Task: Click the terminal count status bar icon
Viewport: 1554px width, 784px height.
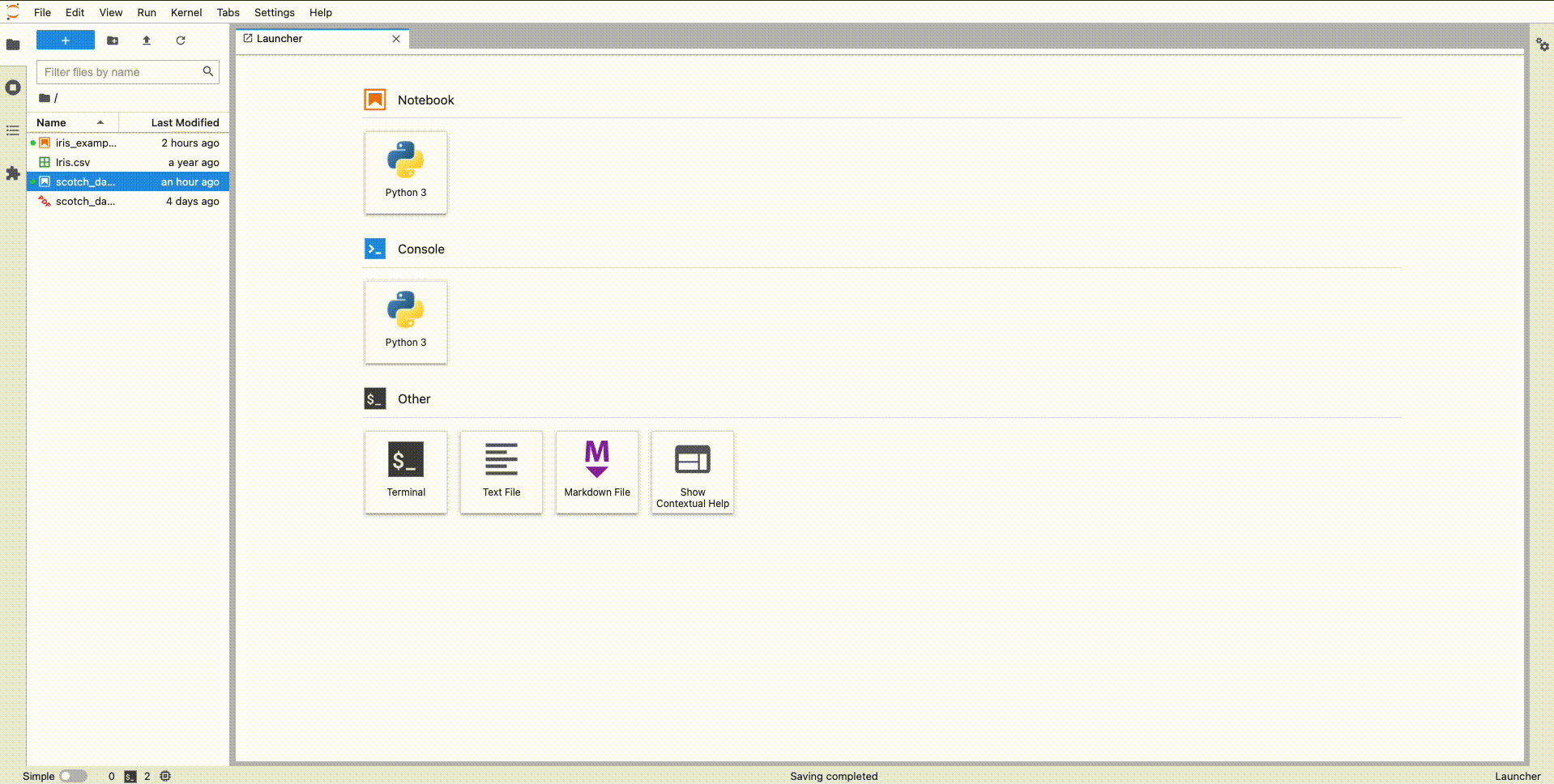Action: coord(130,776)
